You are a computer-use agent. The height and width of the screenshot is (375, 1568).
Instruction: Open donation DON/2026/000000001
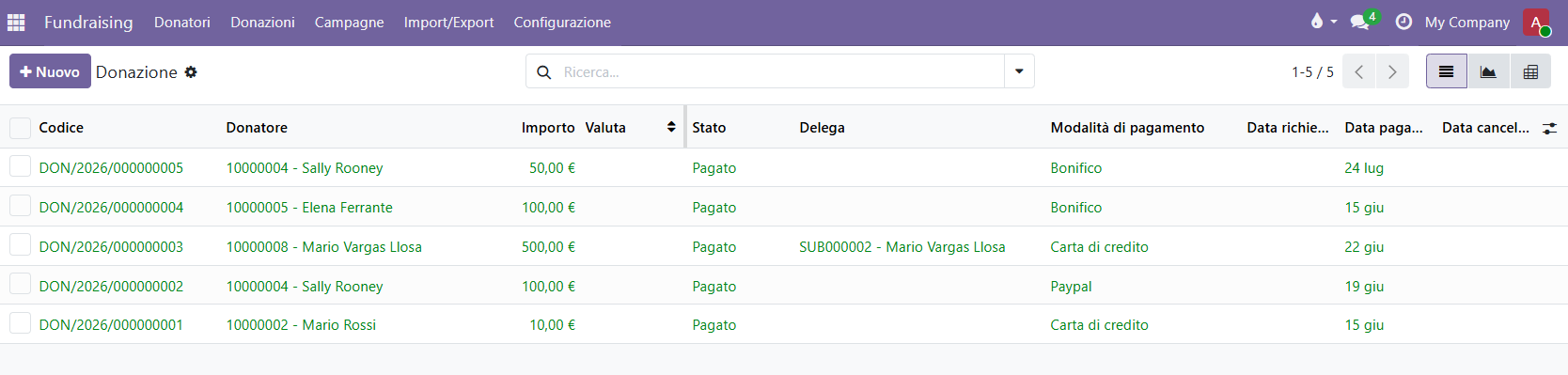[111, 324]
